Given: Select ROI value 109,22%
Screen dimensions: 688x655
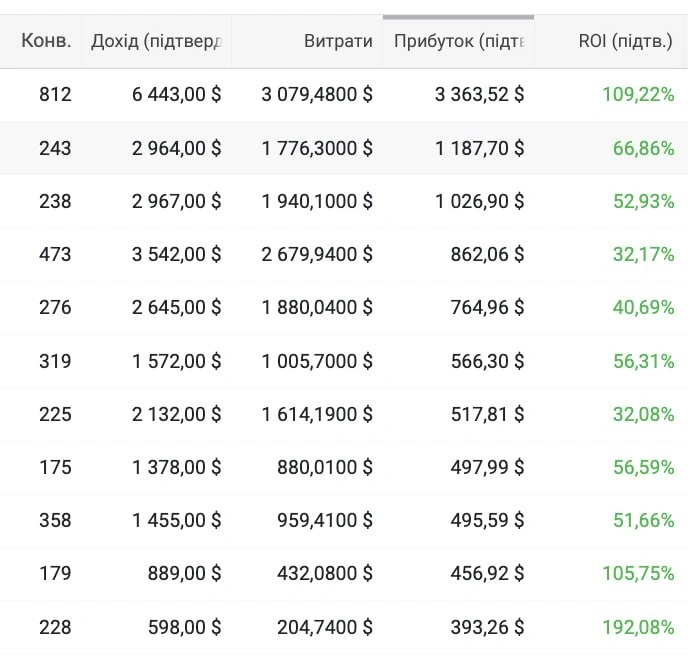Looking at the screenshot, I should (x=638, y=94).
